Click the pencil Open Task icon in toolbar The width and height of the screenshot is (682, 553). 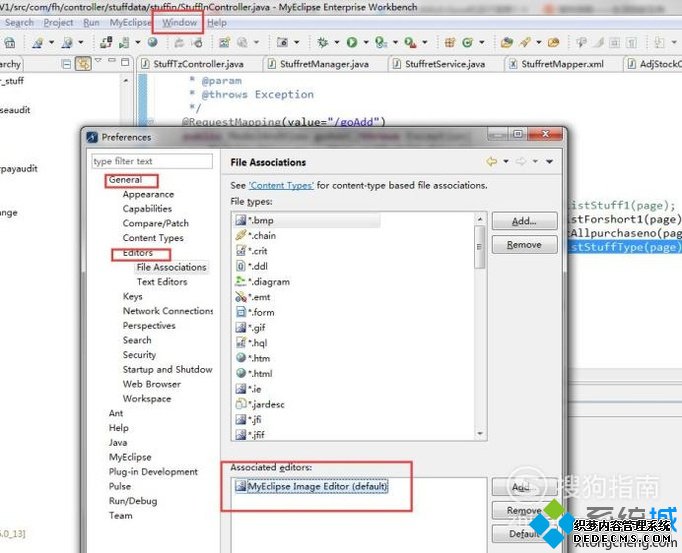pyautogui.click(x=525, y=42)
